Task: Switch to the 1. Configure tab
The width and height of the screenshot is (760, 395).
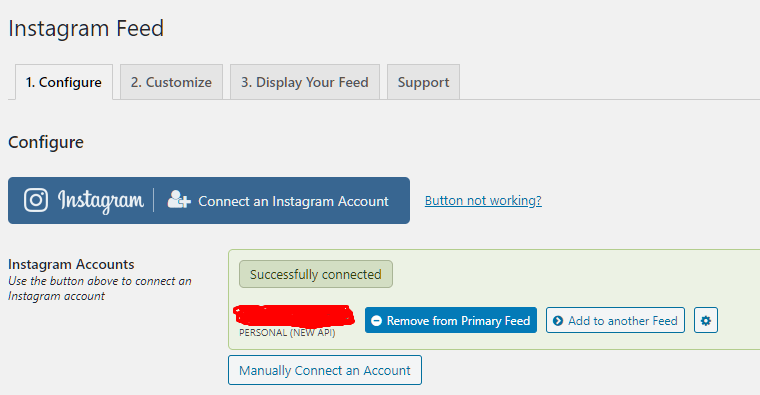Action: click(x=64, y=82)
